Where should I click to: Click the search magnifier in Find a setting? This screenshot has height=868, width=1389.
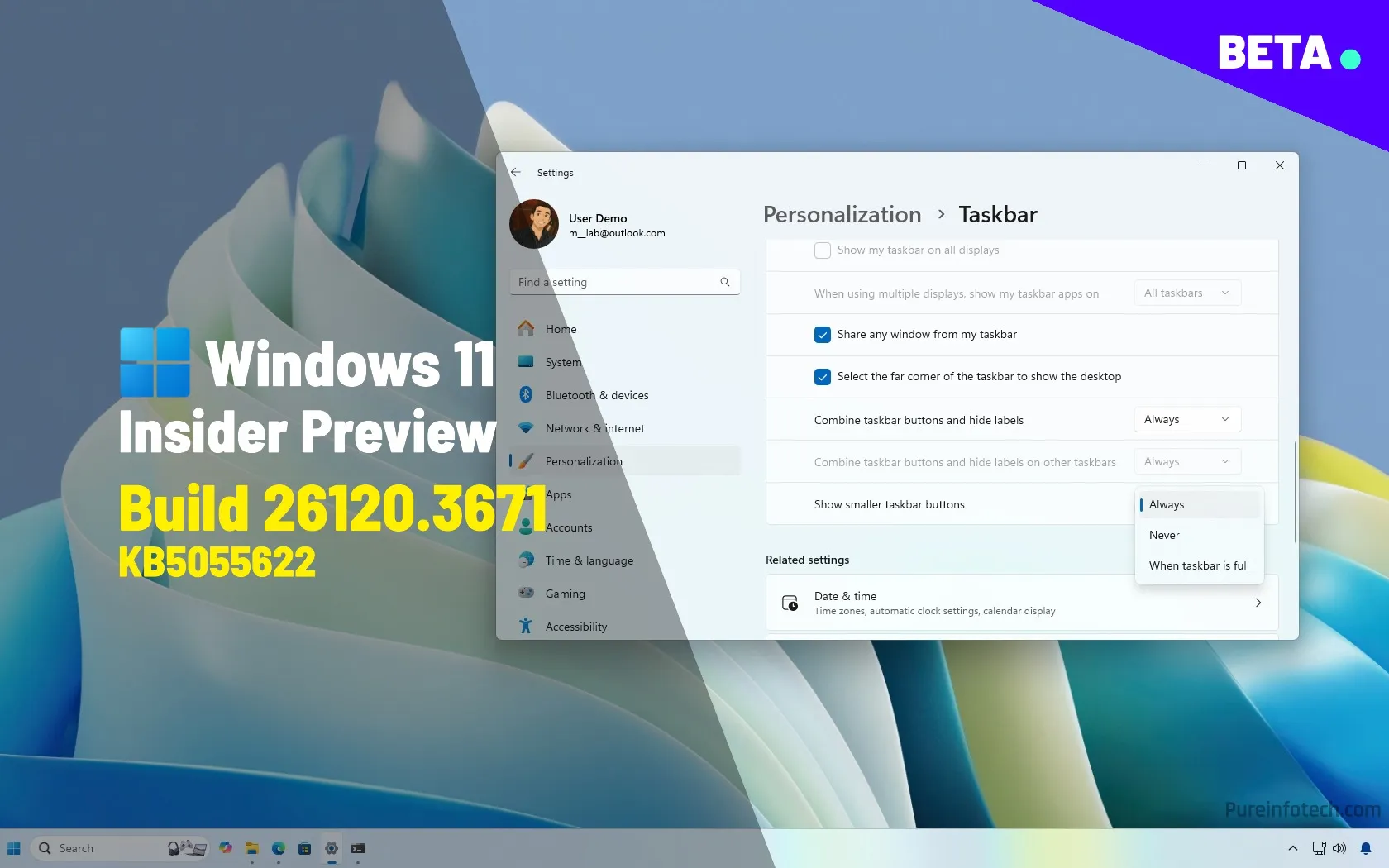pyautogui.click(x=725, y=282)
